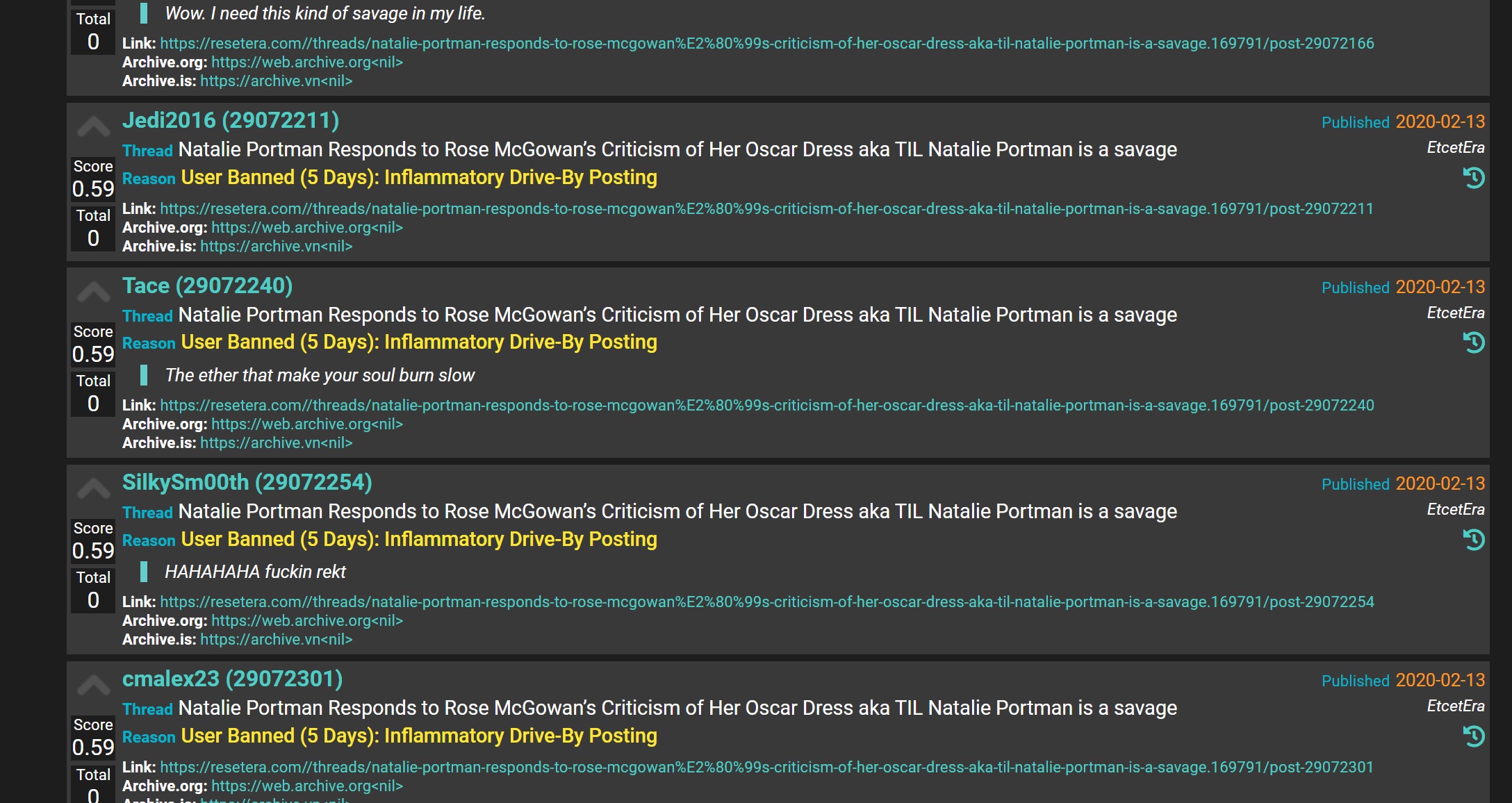Open Archive.is link in Jedi2016 entry

[x=277, y=246]
